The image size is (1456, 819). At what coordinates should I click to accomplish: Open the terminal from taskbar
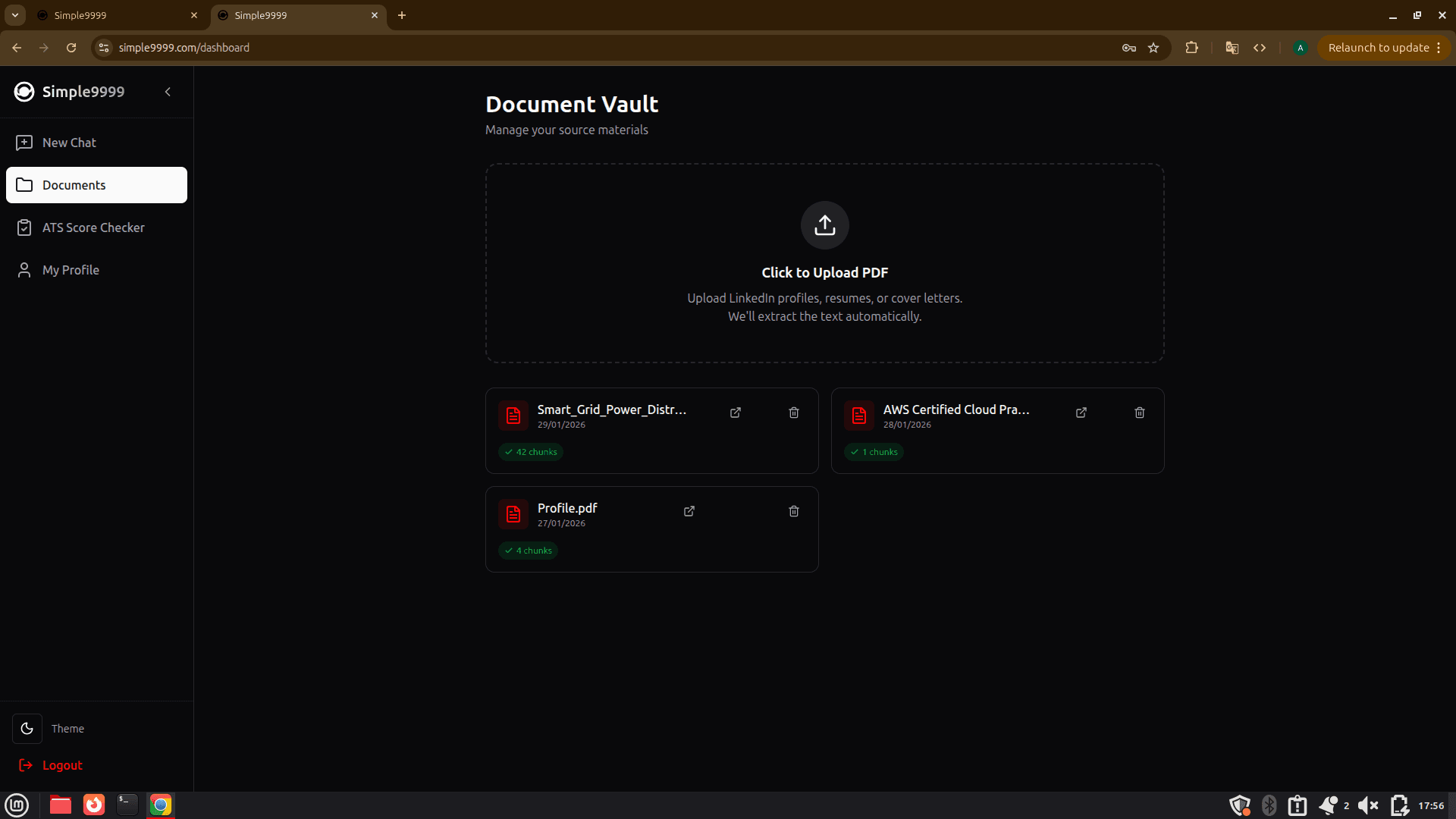click(127, 805)
